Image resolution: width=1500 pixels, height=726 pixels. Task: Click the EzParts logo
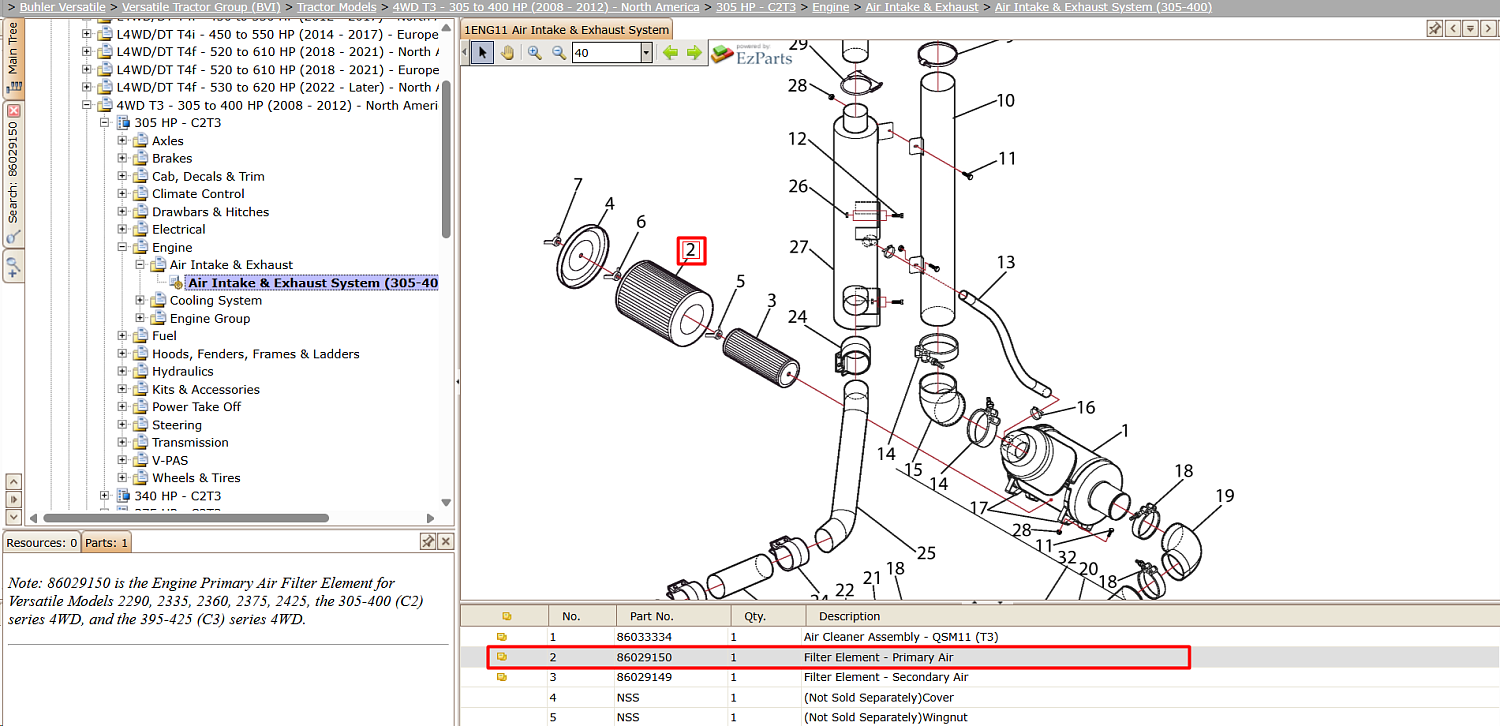[751, 54]
